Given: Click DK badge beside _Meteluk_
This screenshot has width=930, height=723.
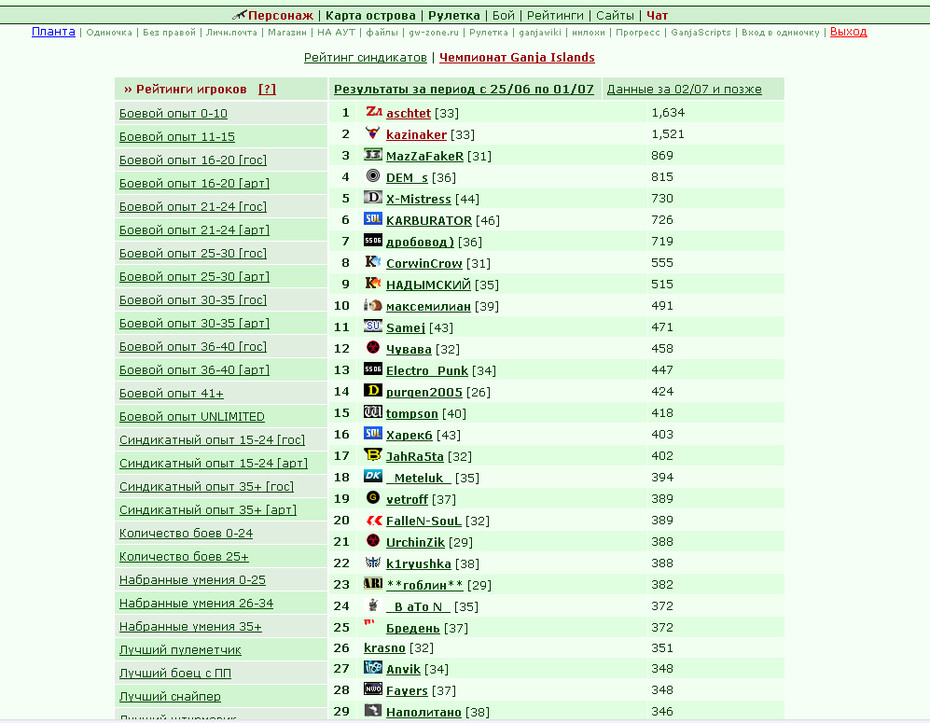Looking at the screenshot, I should coord(373,476).
